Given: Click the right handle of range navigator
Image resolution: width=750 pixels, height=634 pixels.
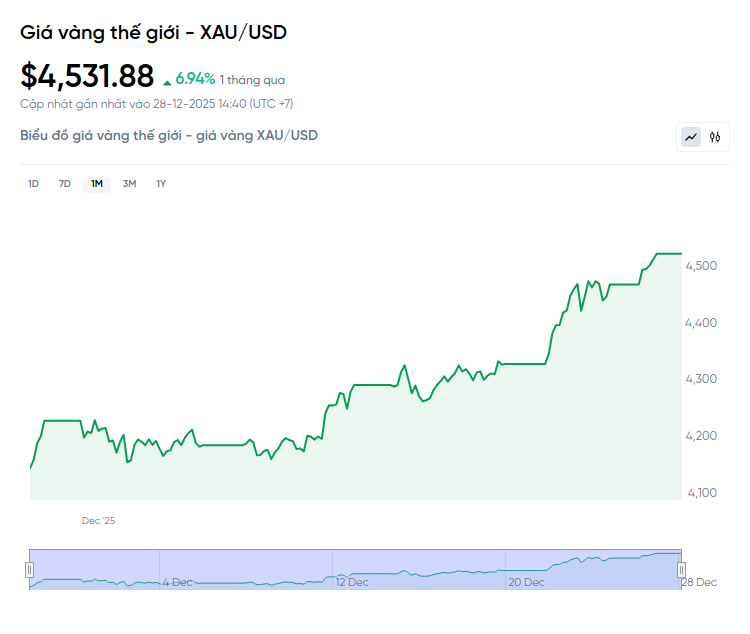Looking at the screenshot, I should [x=684, y=569].
